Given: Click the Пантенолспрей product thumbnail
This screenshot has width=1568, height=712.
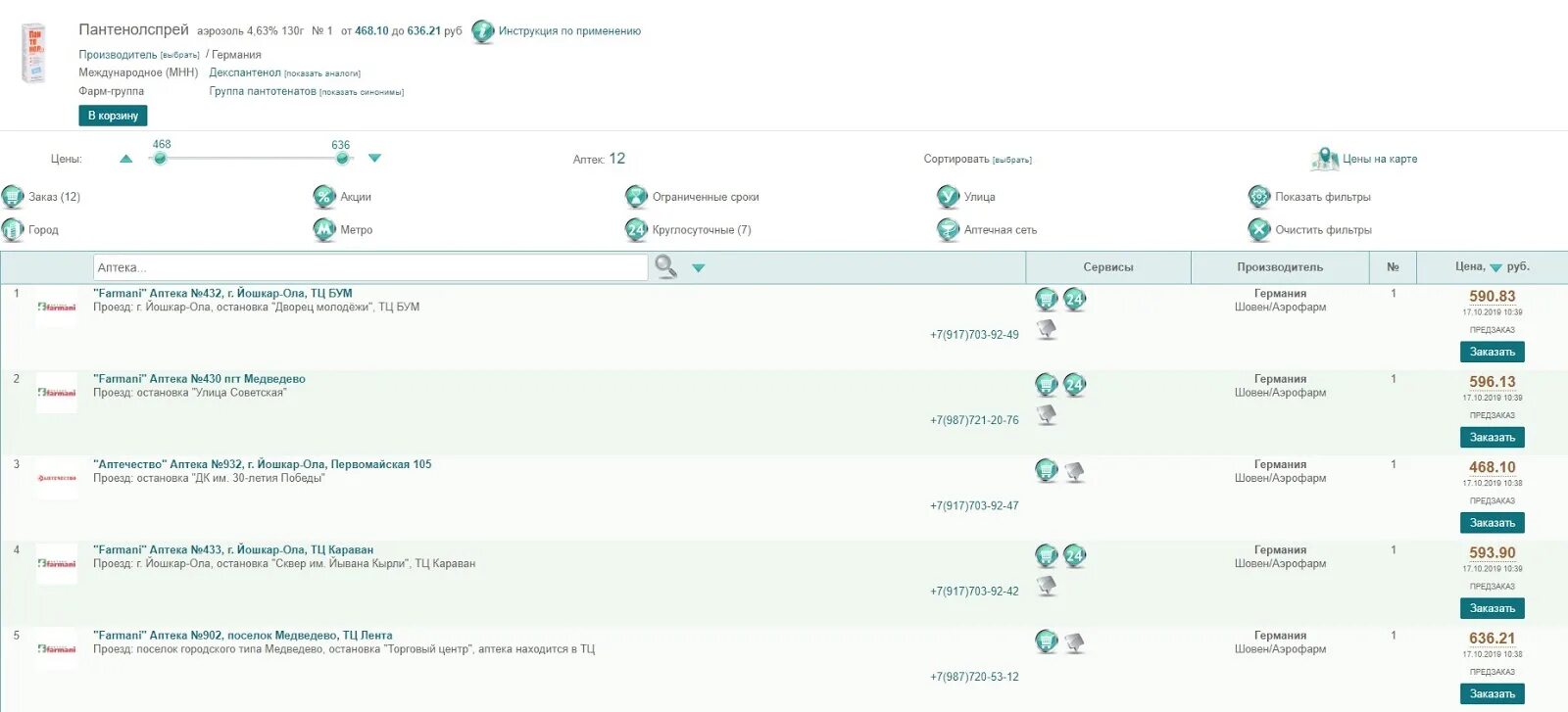Looking at the screenshot, I should point(34,54).
